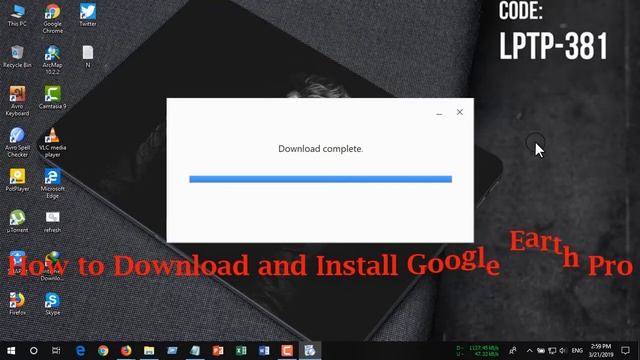Open Google Chrome desktop shortcut
The height and width of the screenshot is (360, 640).
(x=53, y=19)
